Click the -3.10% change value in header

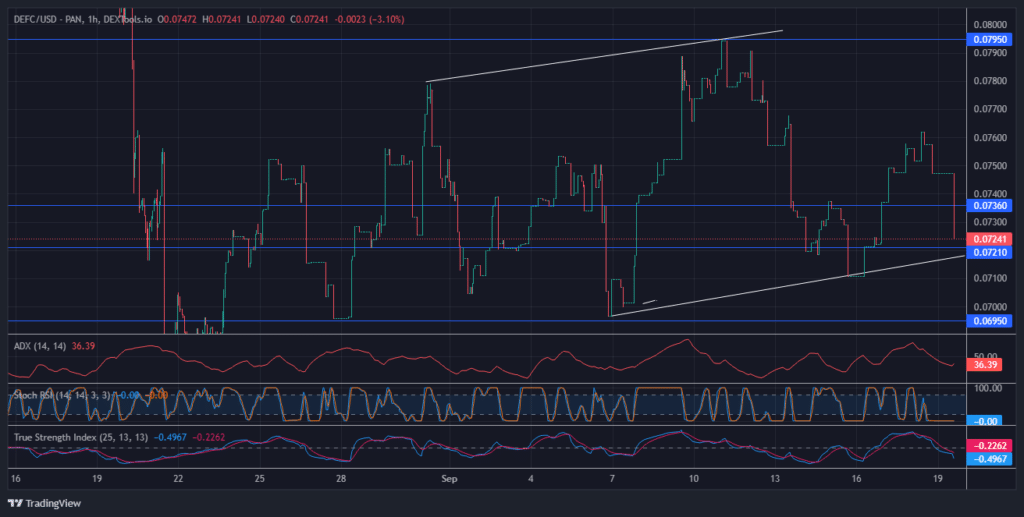(x=388, y=20)
